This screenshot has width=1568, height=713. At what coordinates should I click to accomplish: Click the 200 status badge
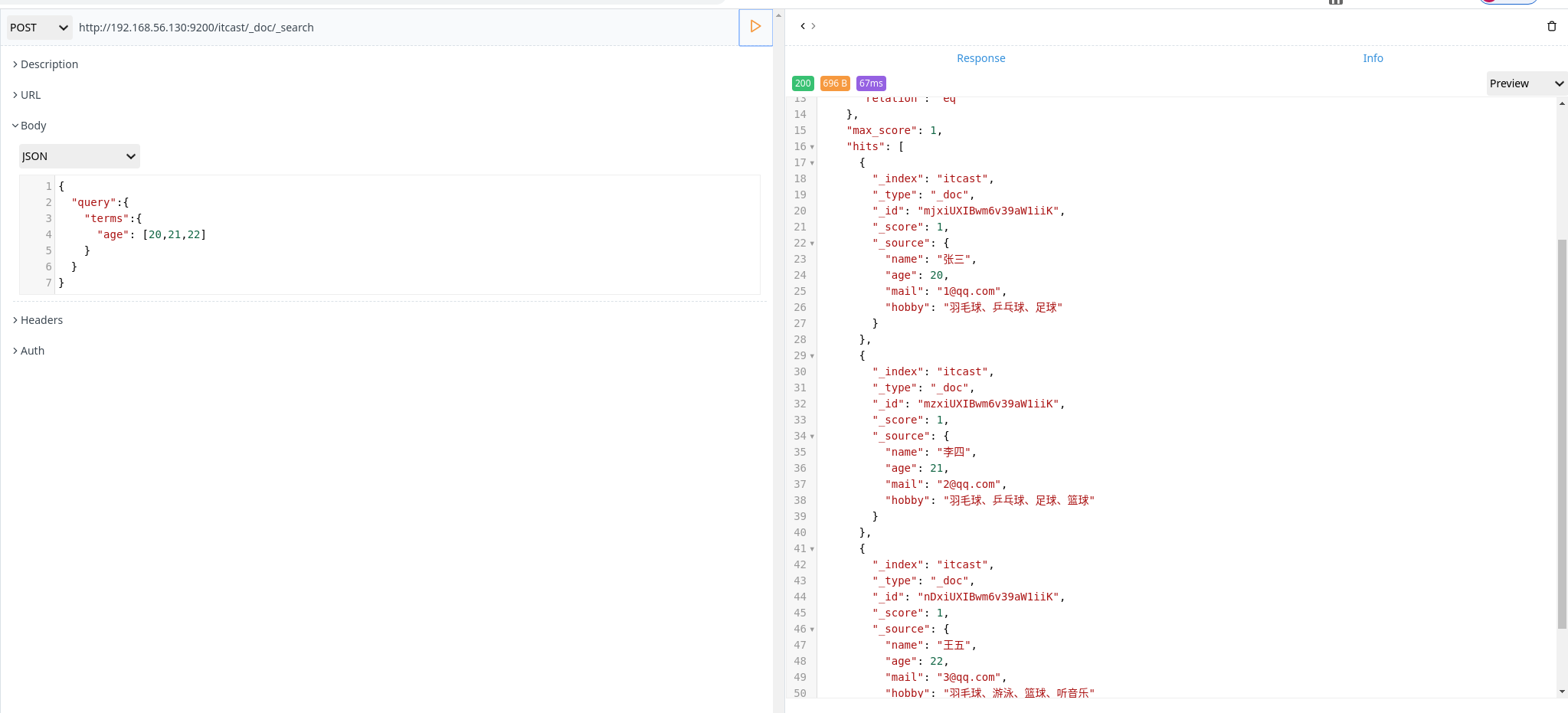pyautogui.click(x=803, y=83)
